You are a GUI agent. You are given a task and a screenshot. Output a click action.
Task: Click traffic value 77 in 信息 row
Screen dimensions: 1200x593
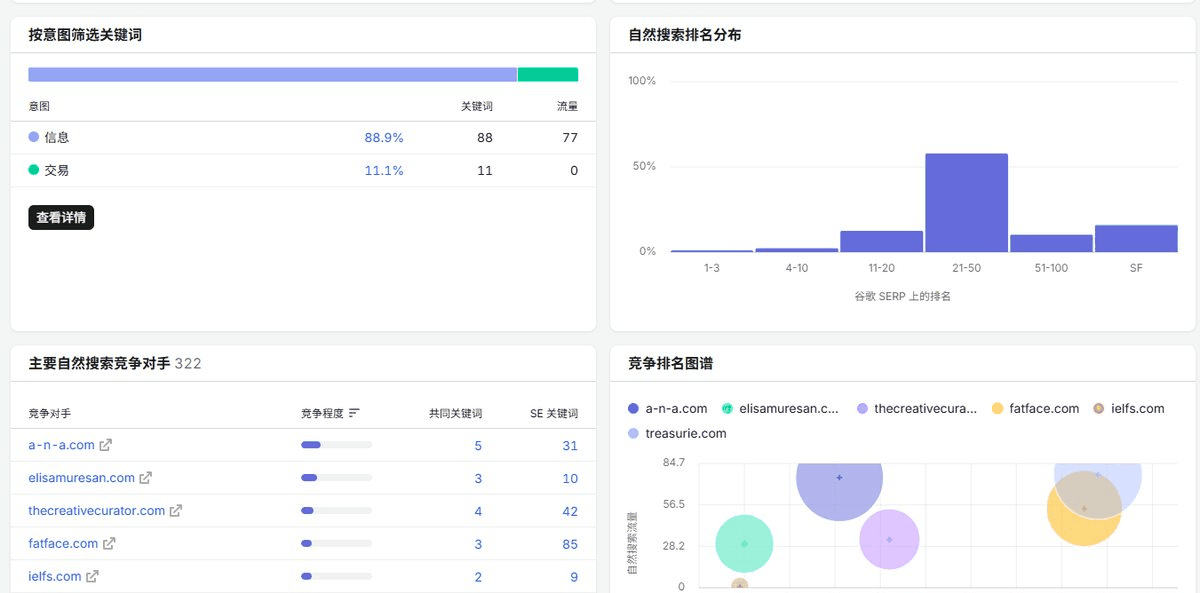(x=570, y=138)
